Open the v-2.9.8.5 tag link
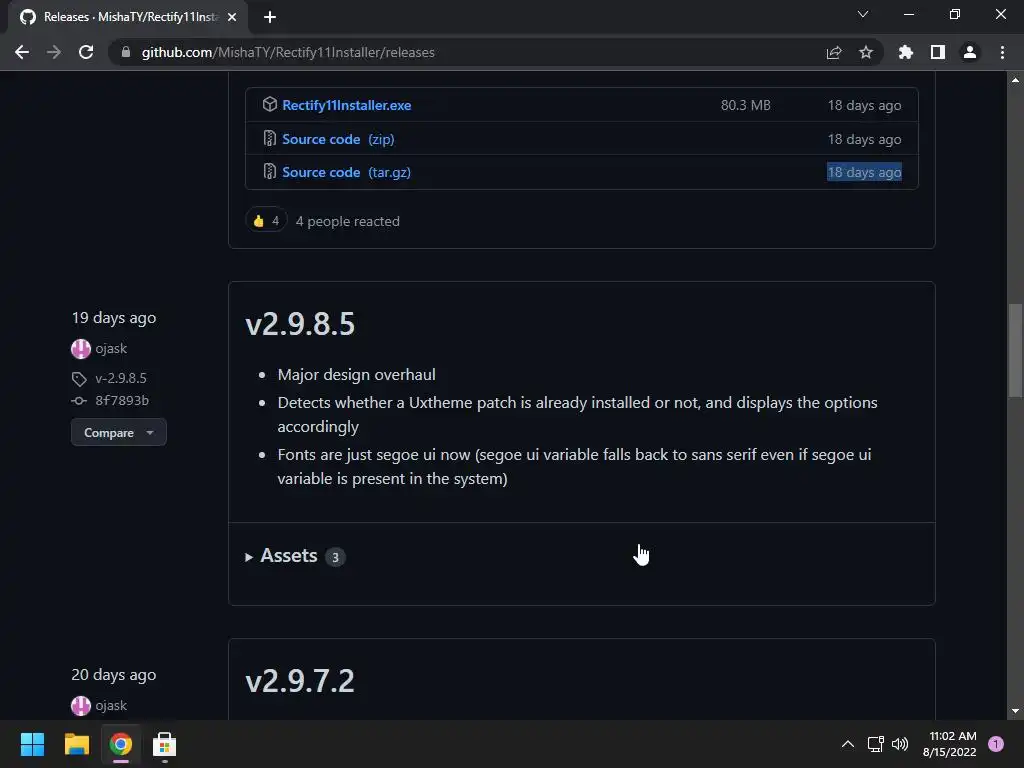Viewport: 1024px width, 768px height. [x=121, y=378]
